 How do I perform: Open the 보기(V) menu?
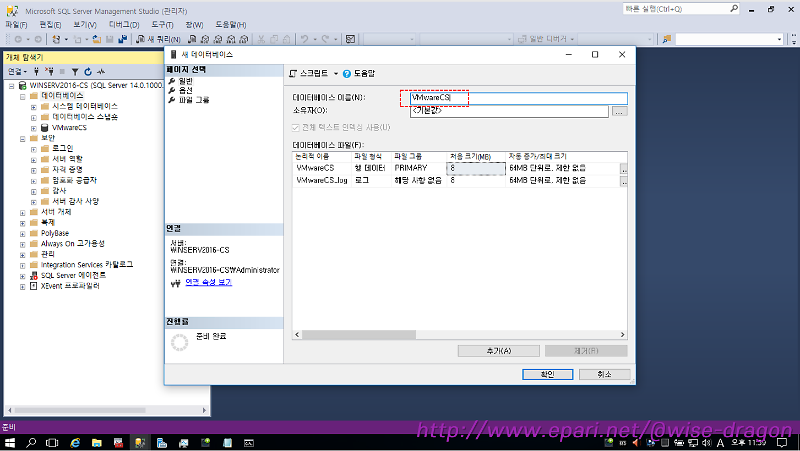pos(85,24)
